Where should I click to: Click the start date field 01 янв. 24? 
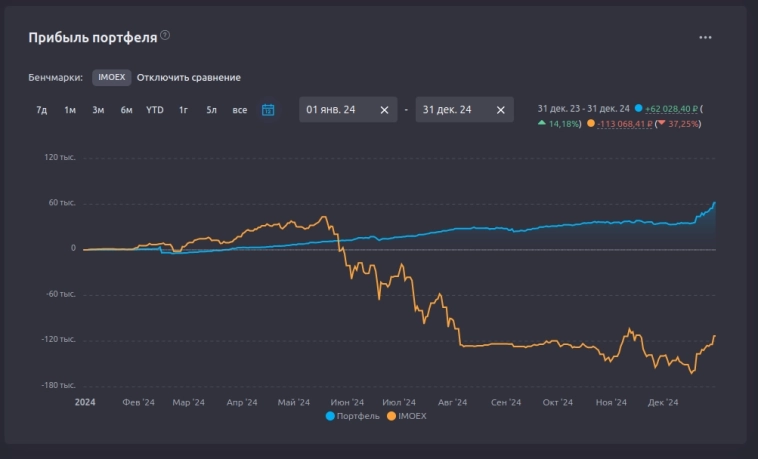pos(335,110)
